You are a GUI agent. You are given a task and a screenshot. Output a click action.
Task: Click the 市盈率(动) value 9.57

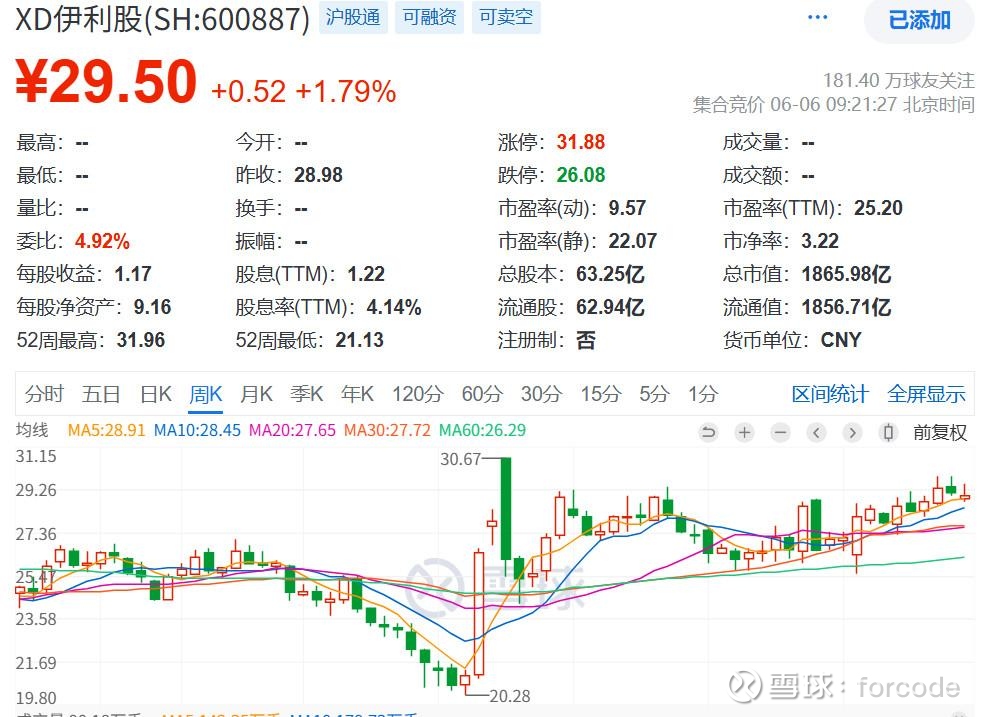(627, 208)
